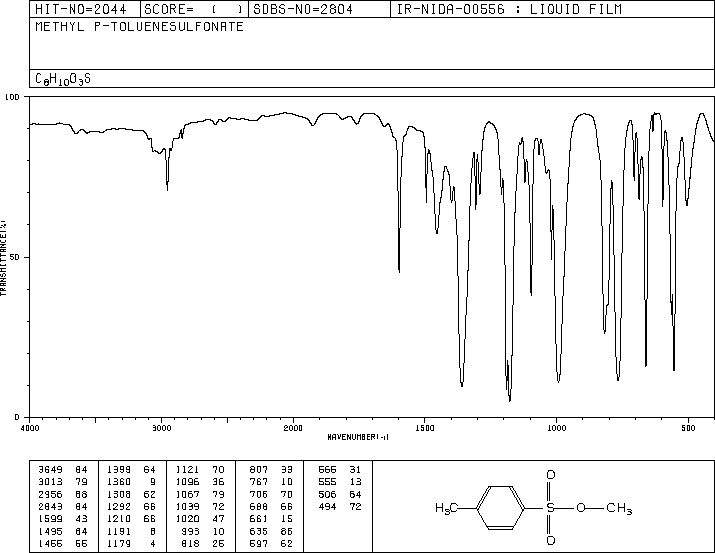Select the 506 peak table row
This screenshot has height=553, width=715.
pyautogui.click(x=340, y=495)
